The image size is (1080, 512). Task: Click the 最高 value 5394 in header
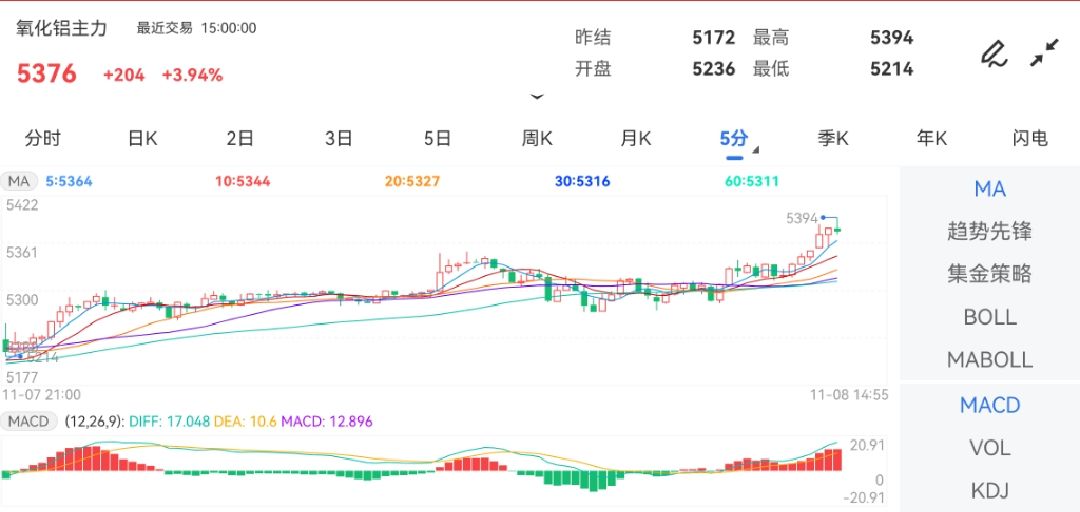coord(892,37)
